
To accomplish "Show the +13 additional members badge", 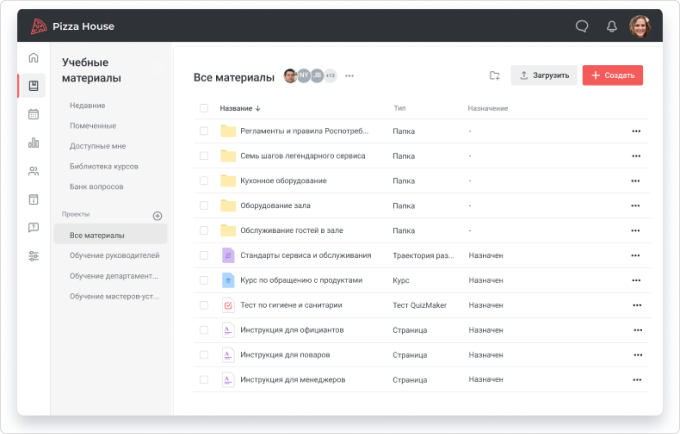I will click(x=330, y=75).
